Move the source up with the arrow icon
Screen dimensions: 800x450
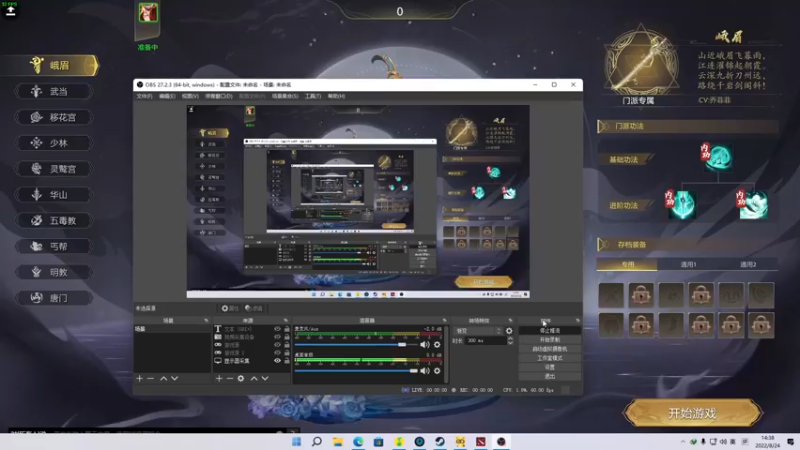(254, 379)
